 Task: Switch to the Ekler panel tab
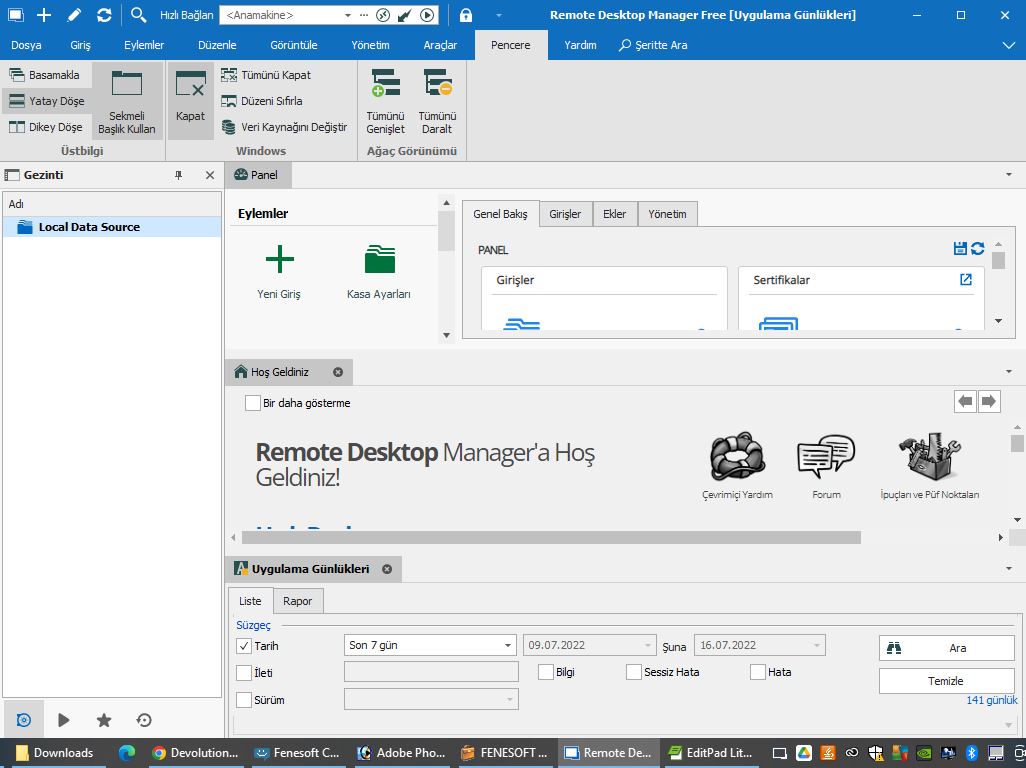pos(614,214)
